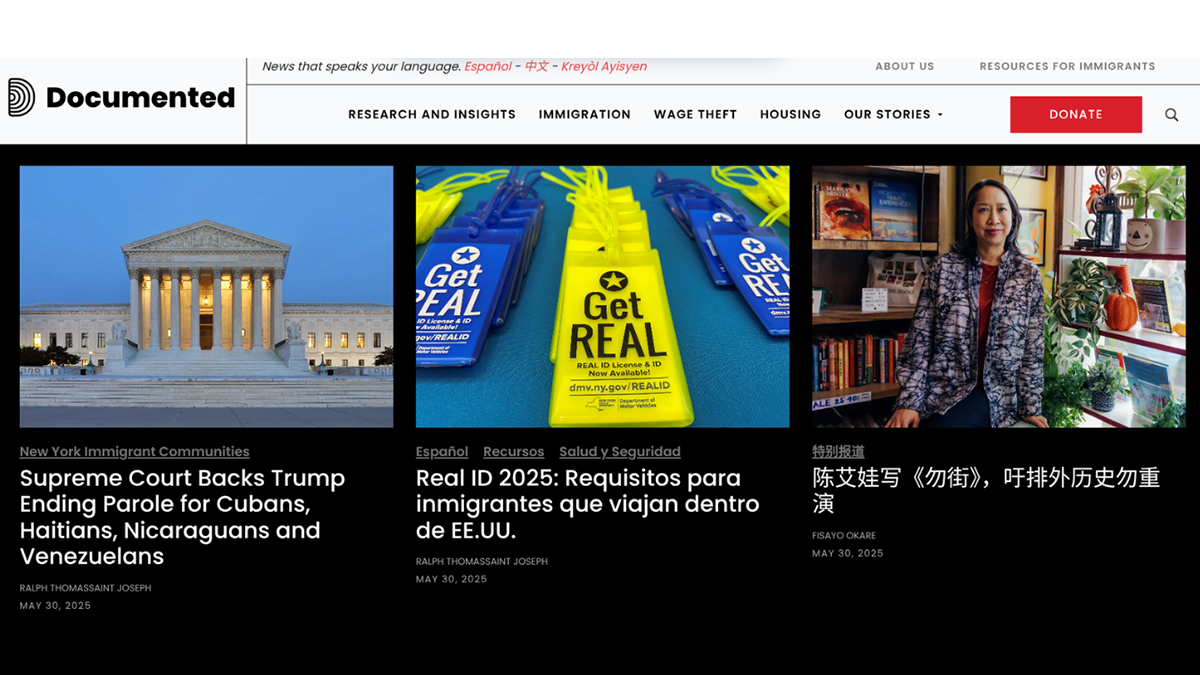Open the site search magnifier icon
Viewport: 1200px width, 675px height.
click(x=1171, y=115)
